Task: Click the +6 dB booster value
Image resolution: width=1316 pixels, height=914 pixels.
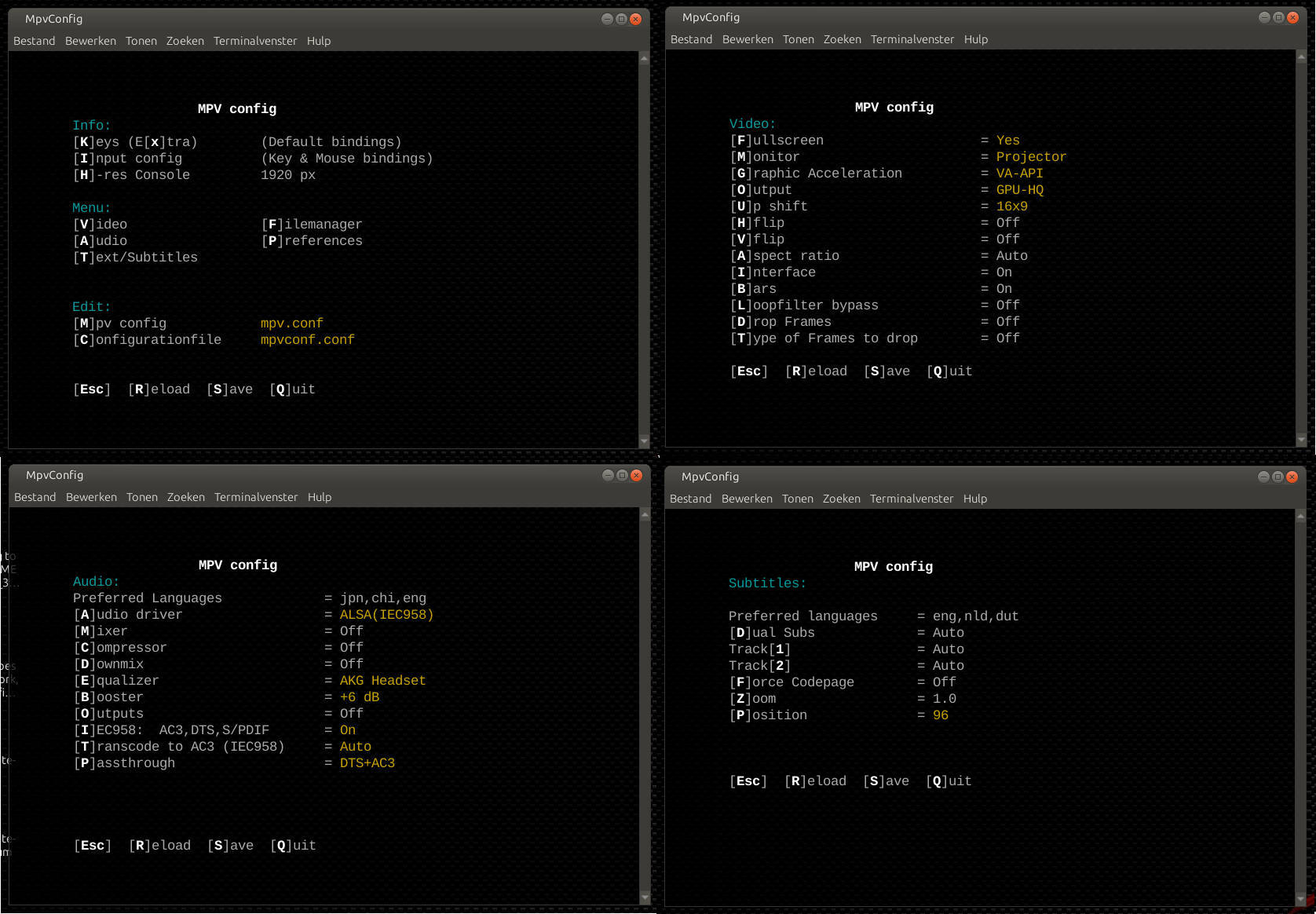Action: click(360, 697)
